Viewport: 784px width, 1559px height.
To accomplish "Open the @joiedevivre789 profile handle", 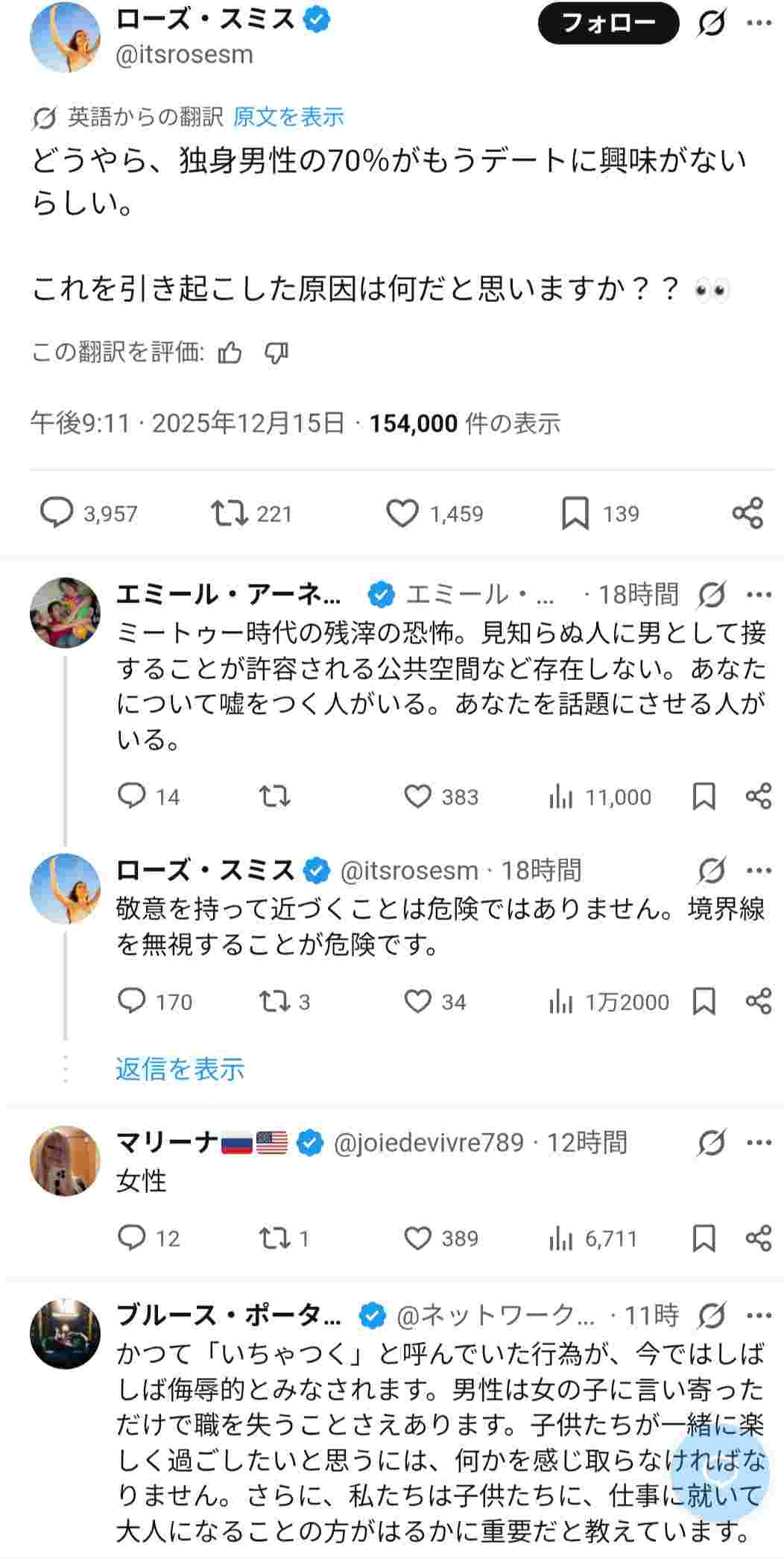I will click(x=429, y=1142).
